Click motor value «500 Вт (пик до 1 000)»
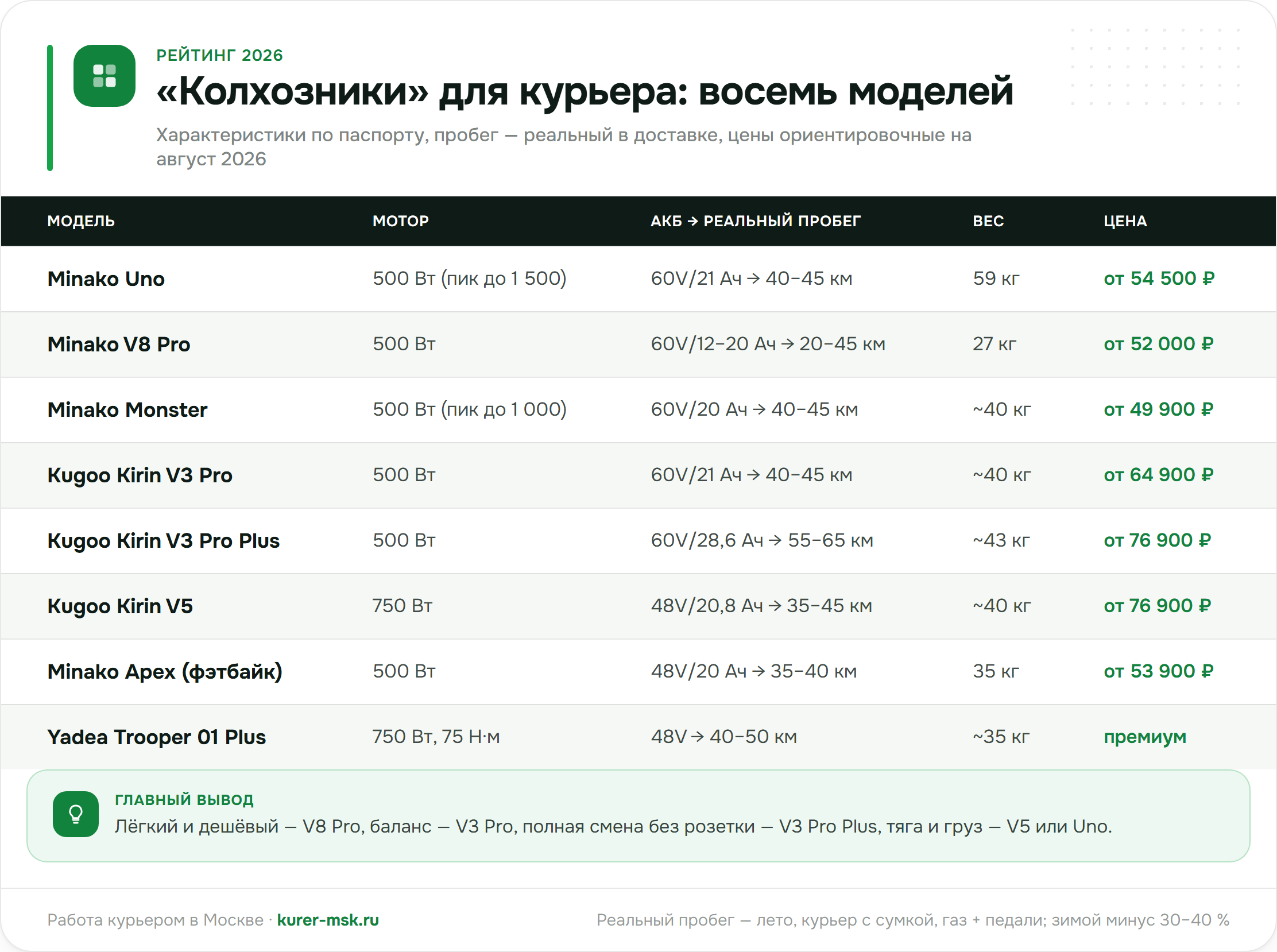1277x952 pixels. 470,410
